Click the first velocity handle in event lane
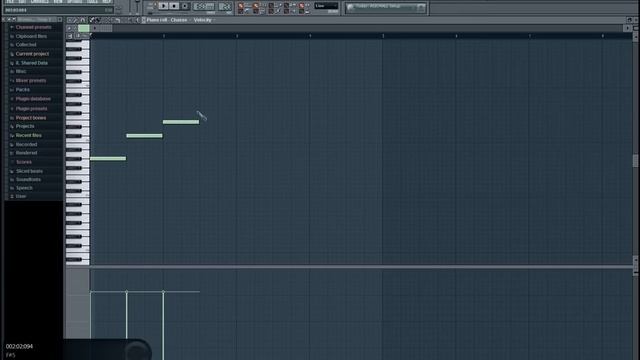Viewport: 640px width, 360px height. [91, 291]
